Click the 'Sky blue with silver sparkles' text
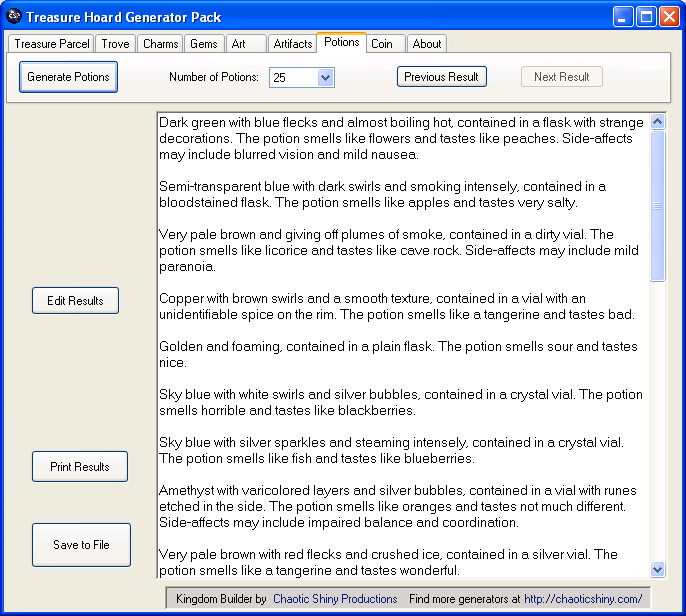Screen dimensions: 686x616 click(x=392, y=450)
